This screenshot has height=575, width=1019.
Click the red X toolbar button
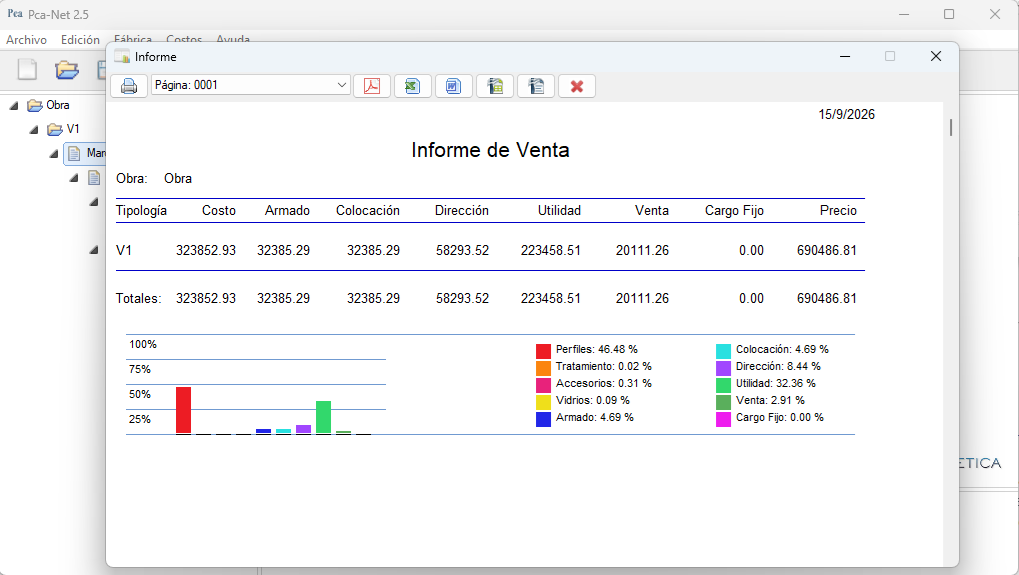[x=576, y=86]
